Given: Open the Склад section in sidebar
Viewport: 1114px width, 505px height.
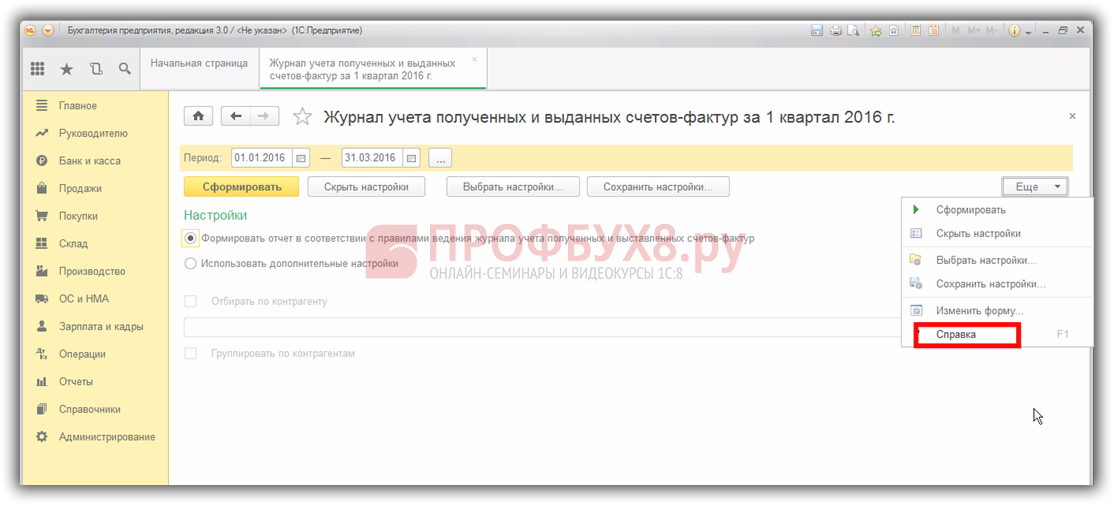Looking at the screenshot, I should [x=94, y=244].
